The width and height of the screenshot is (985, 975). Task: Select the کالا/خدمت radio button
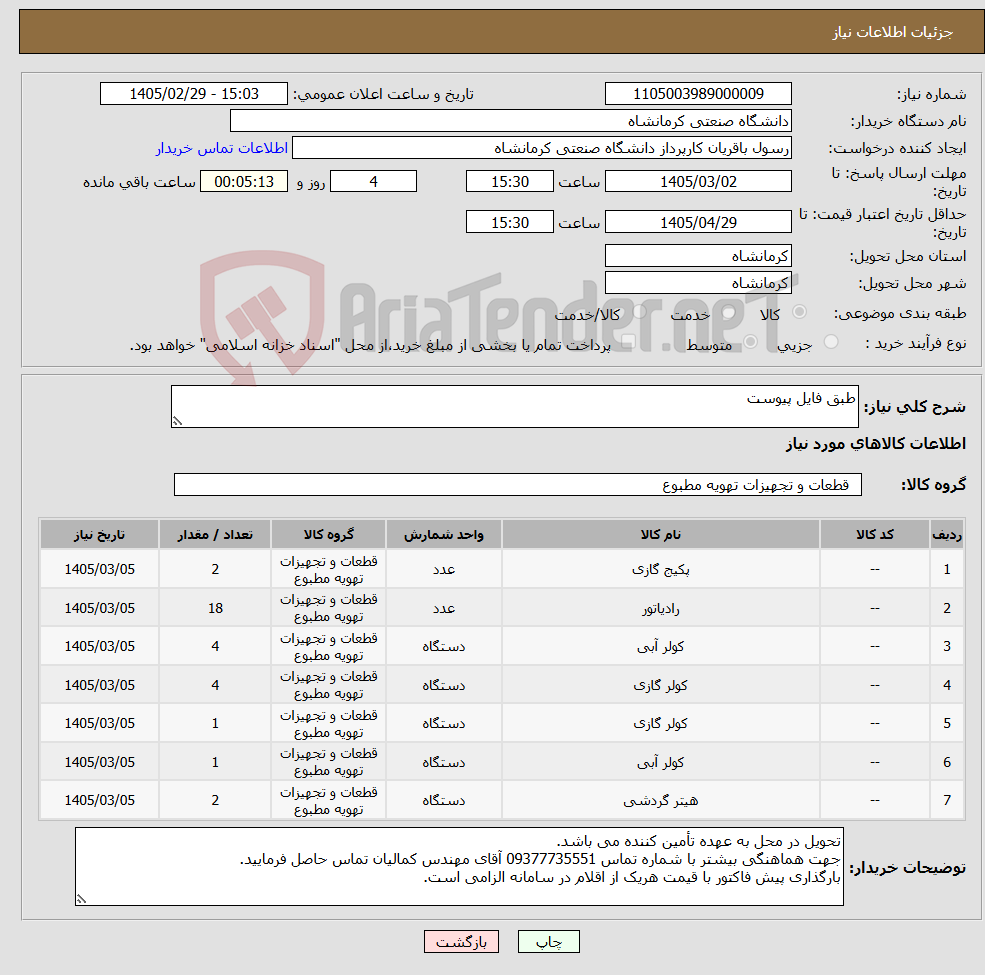[x=639, y=312]
